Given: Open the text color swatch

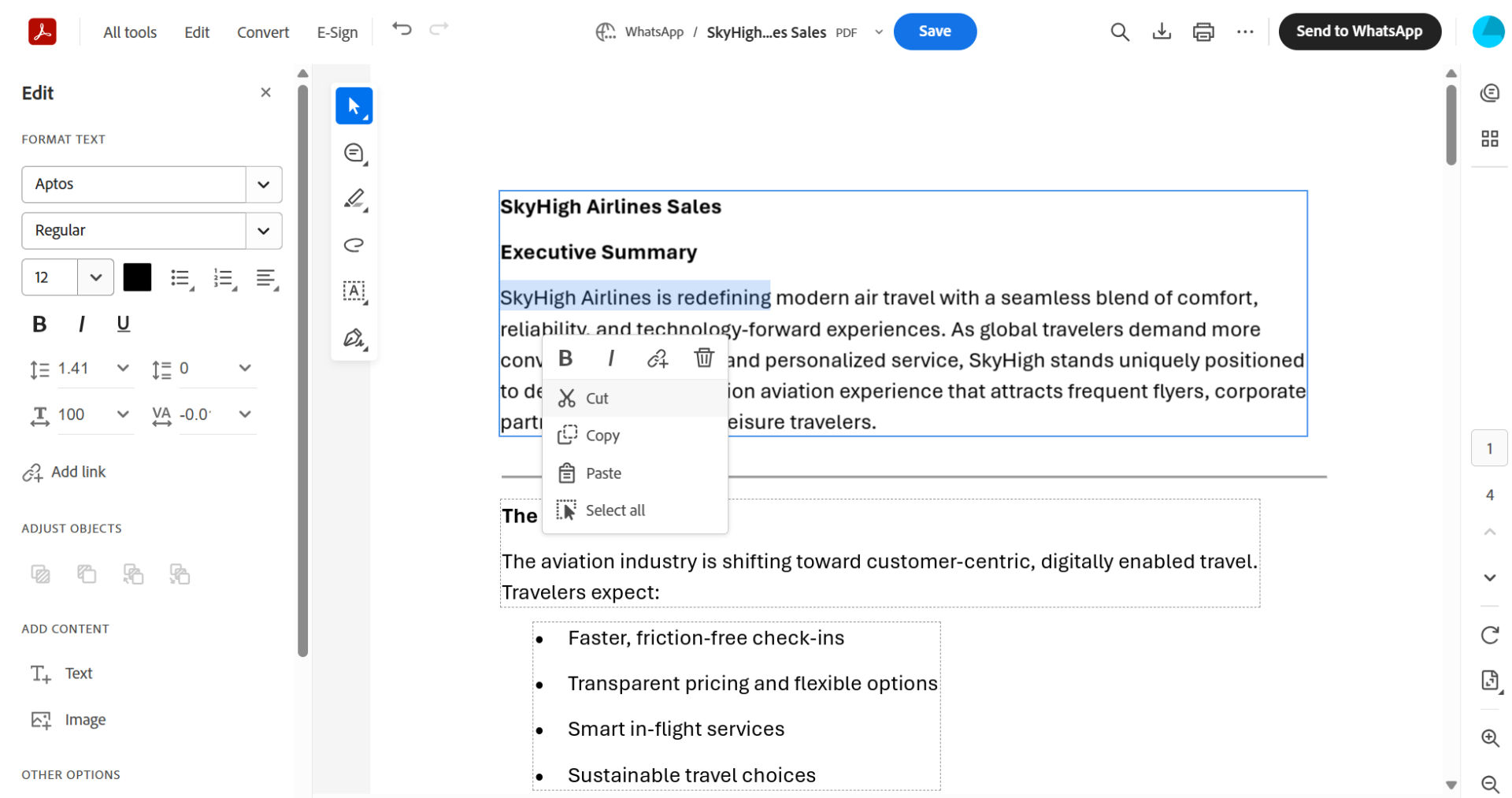Looking at the screenshot, I should coord(137,277).
